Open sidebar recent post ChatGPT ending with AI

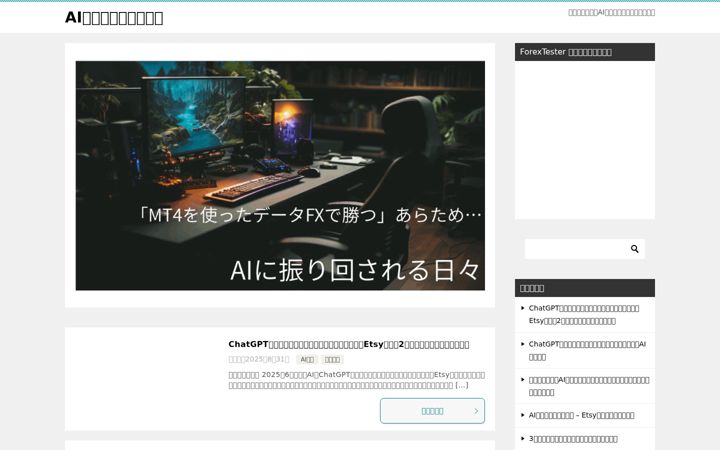[587, 350]
